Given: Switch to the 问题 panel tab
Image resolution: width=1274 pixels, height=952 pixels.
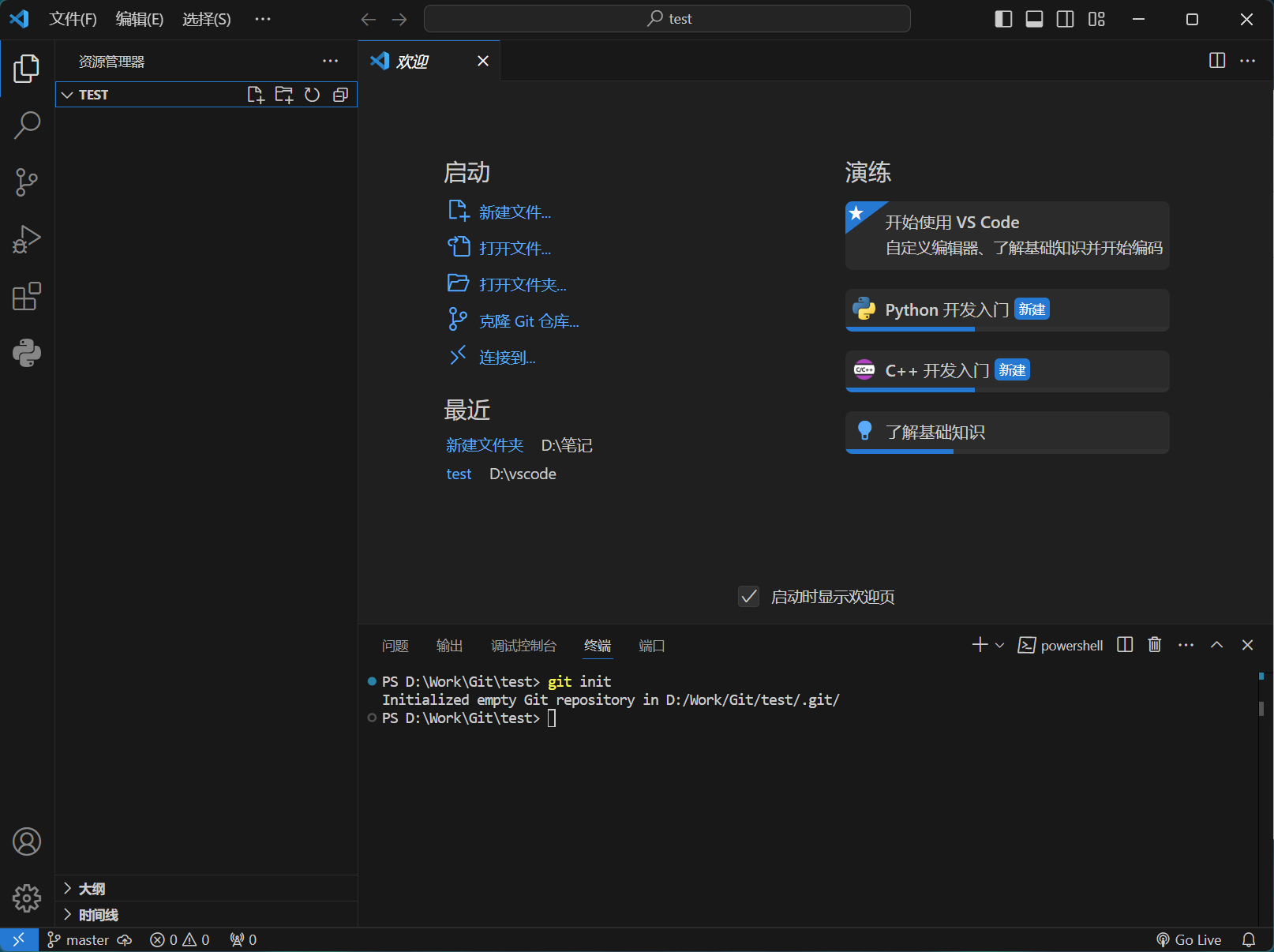Looking at the screenshot, I should [x=395, y=646].
